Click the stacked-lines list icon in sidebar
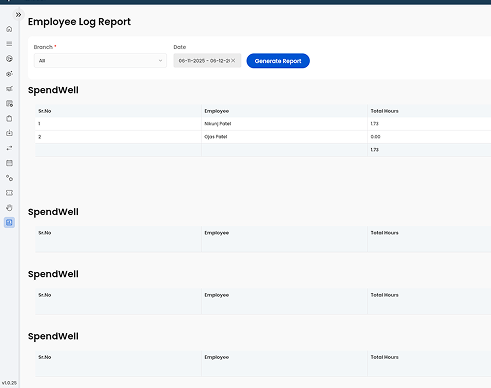Image resolution: width=491 pixels, height=388 pixels. click(9, 44)
